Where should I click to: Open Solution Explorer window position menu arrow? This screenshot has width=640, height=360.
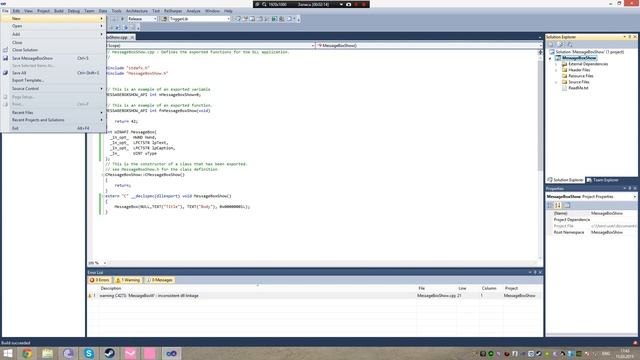click(624, 37)
